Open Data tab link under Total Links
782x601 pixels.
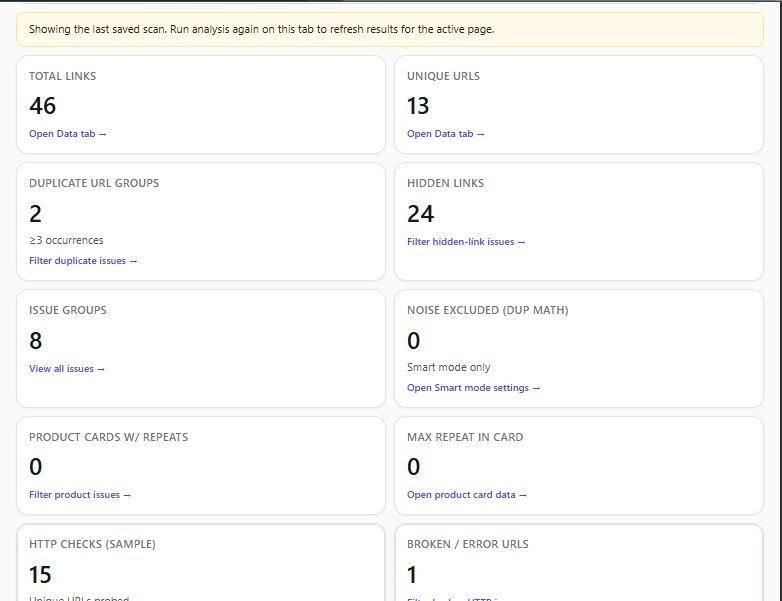point(67,134)
